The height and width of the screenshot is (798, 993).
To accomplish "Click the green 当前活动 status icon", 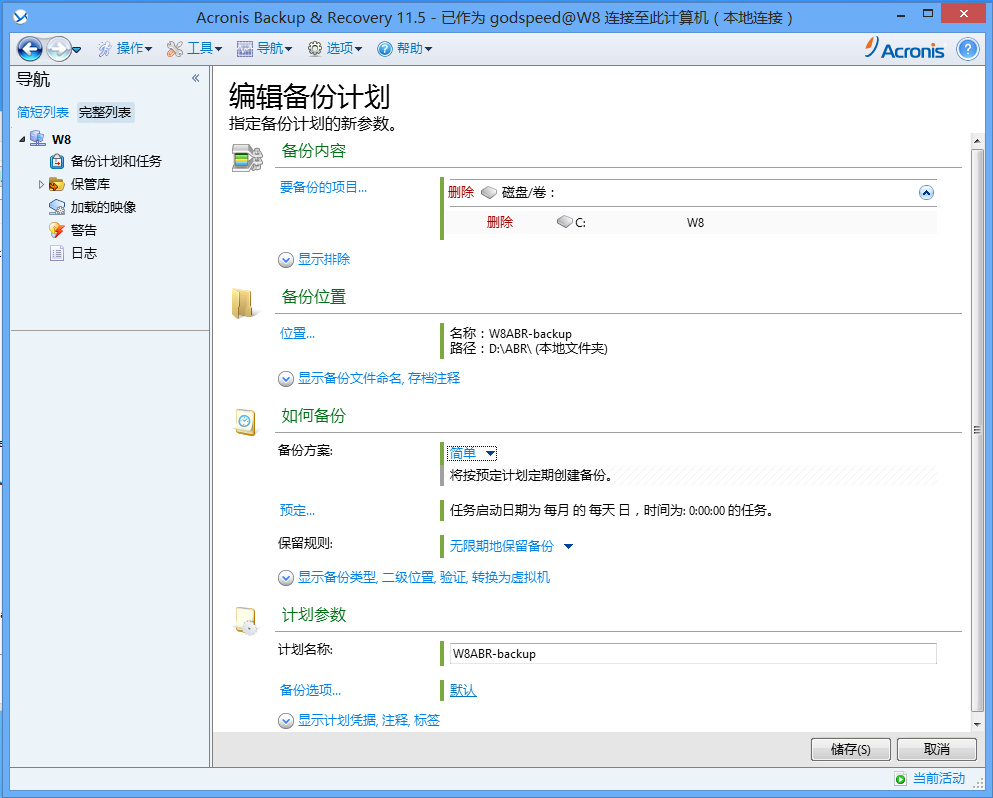I will [901, 779].
